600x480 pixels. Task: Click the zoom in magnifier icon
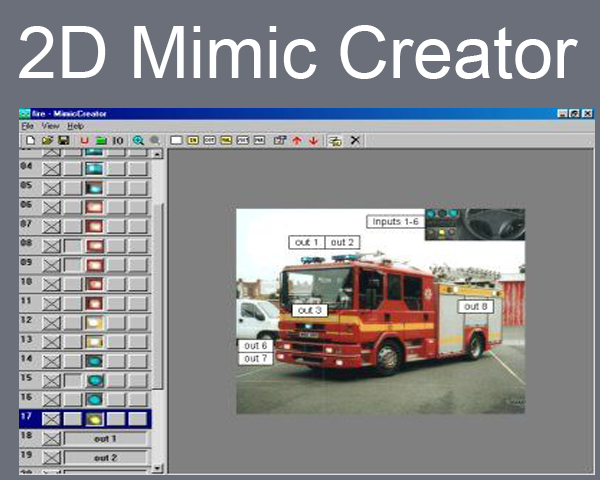[138, 141]
